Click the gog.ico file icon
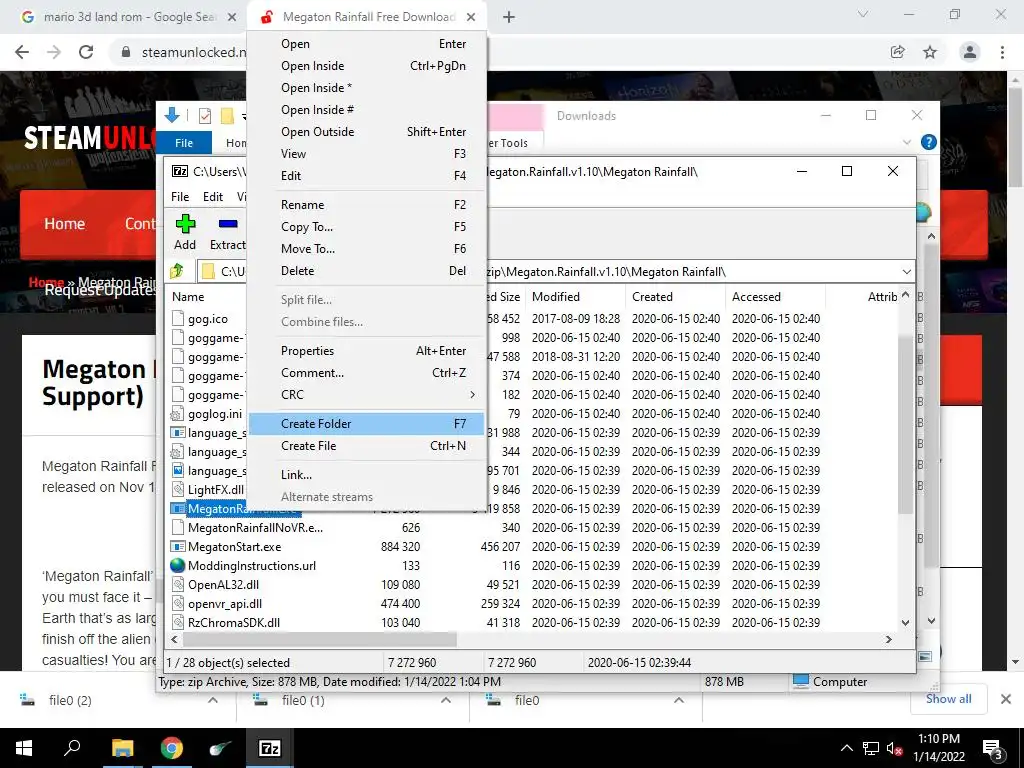The height and width of the screenshot is (768, 1024). click(178, 319)
